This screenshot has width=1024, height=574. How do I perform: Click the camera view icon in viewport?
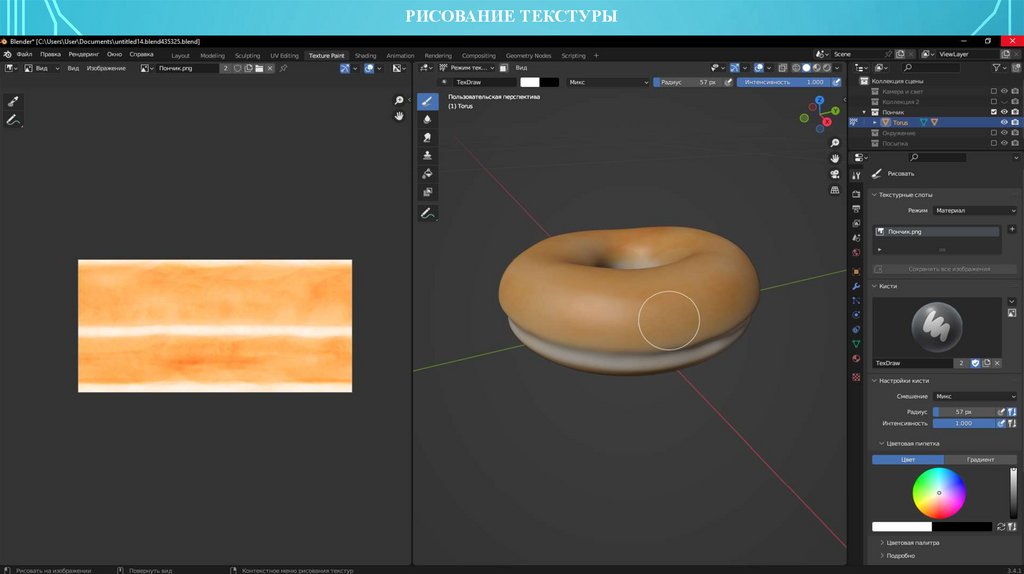click(835, 174)
